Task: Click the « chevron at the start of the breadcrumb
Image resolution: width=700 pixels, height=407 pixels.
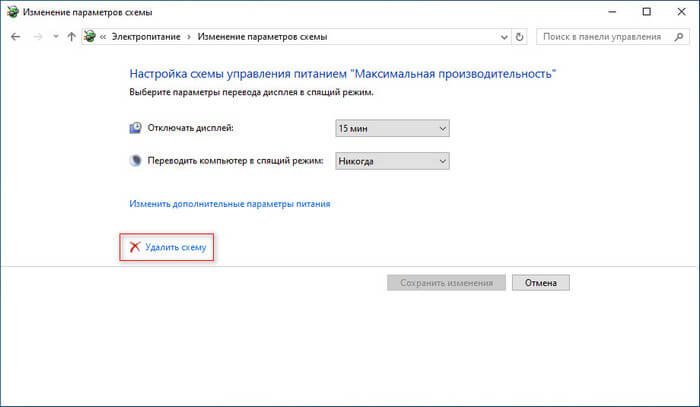Action: 103,36
